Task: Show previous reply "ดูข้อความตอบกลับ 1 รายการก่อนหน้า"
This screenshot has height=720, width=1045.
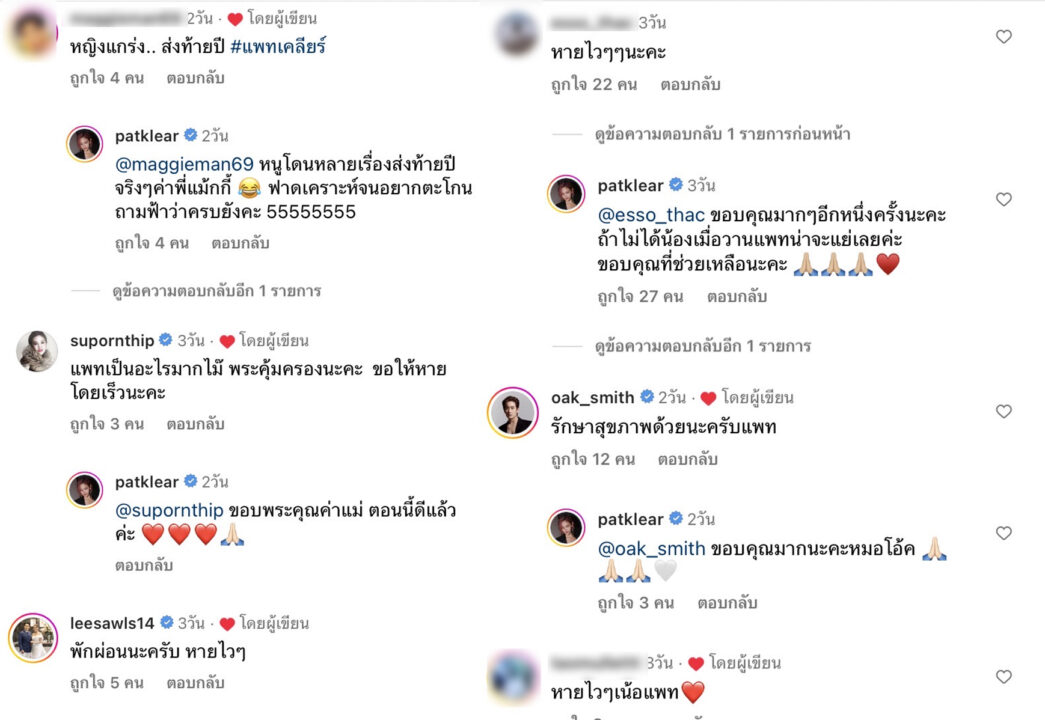Action: 722,134
